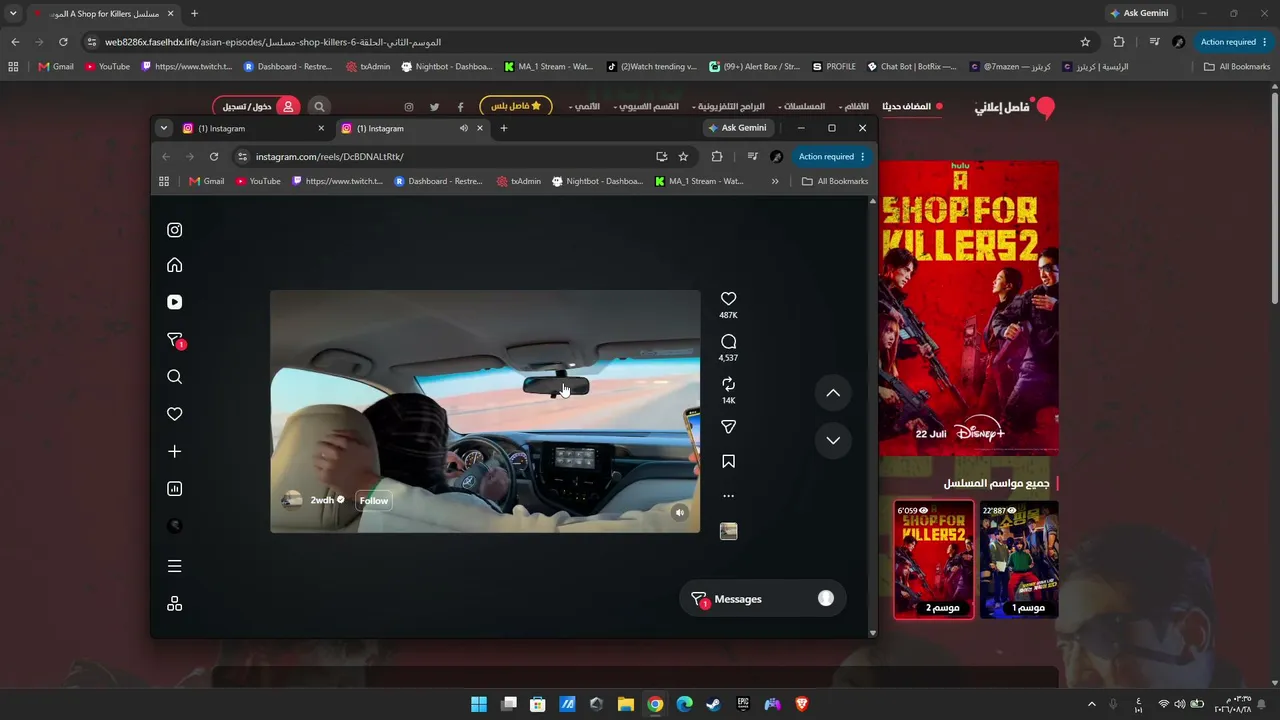Open Reels from the Instagram sidebar
The width and height of the screenshot is (1280, 720).
(174, 302)
